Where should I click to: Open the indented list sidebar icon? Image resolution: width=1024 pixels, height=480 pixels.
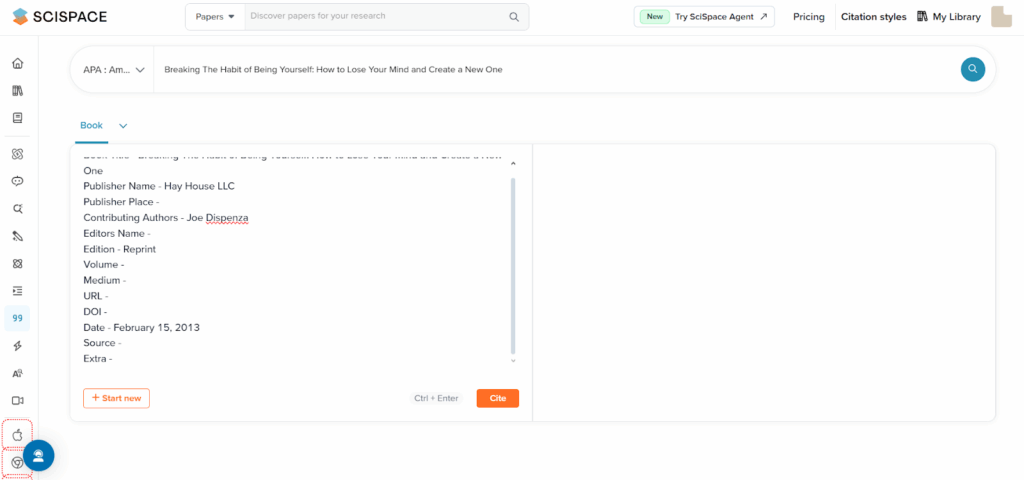click(x=18, y=291)
